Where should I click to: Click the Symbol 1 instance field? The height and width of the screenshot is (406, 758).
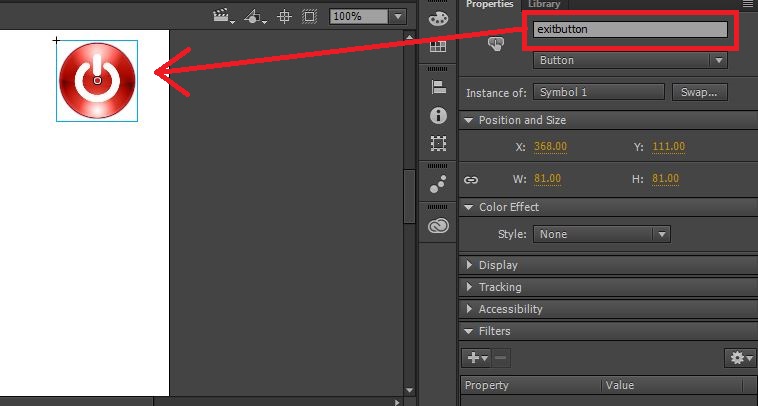click(599, 92)
